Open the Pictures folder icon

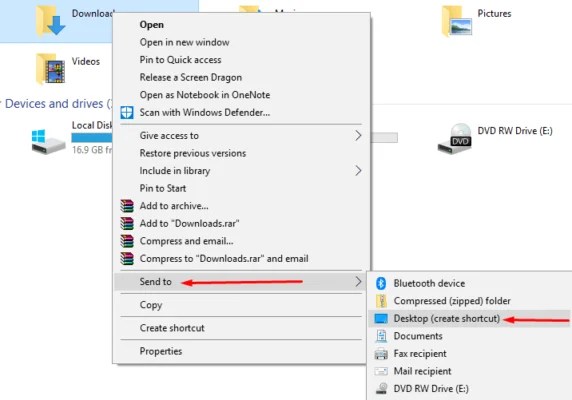457,21
